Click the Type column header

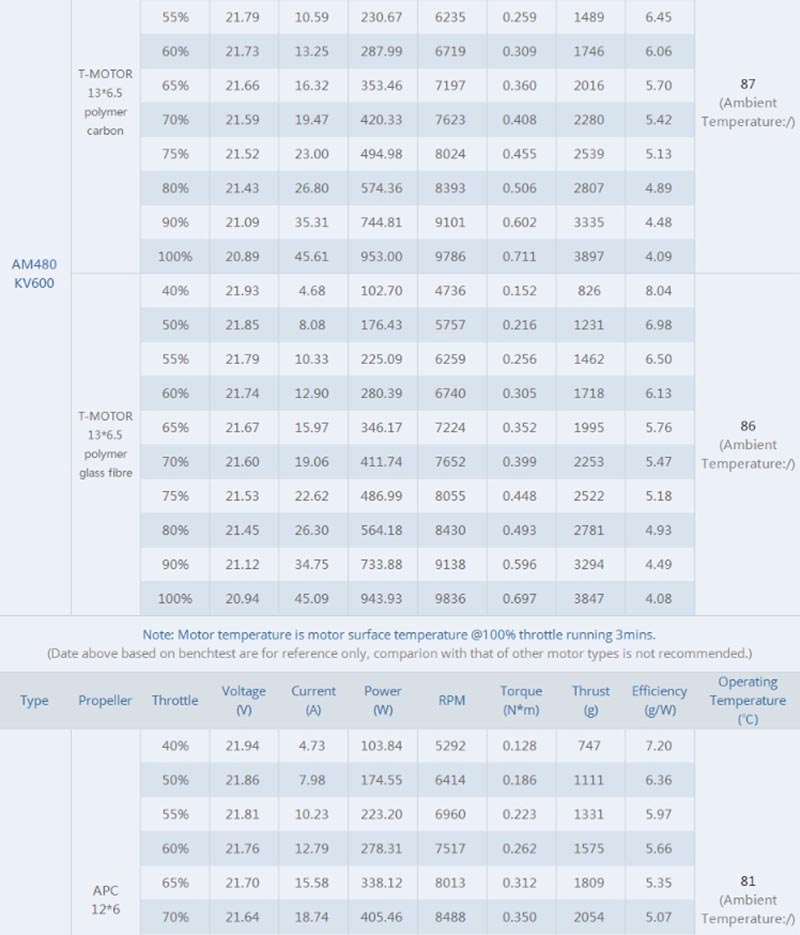[x=34, y=700]
